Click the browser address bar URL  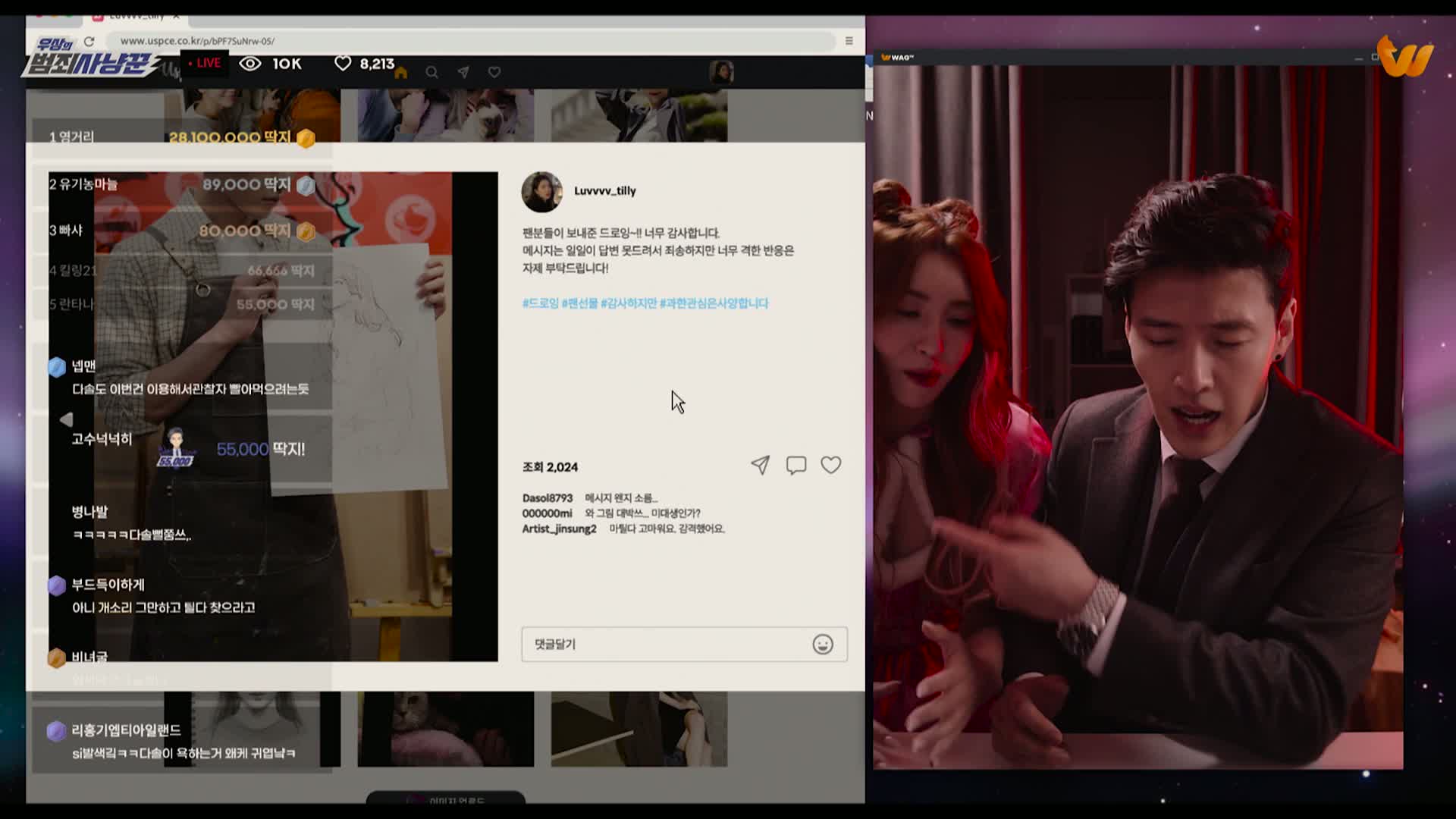(x=197, y=41)
